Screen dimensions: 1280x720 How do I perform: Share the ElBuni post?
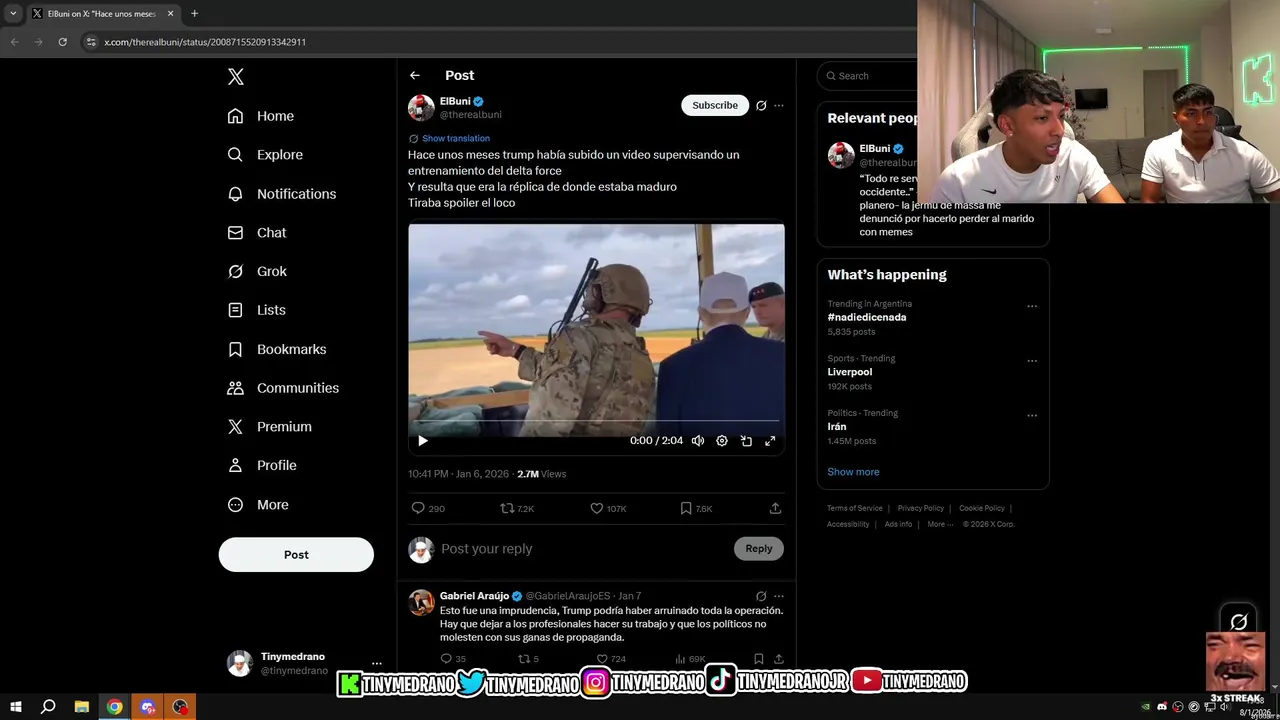click(775, 509)
